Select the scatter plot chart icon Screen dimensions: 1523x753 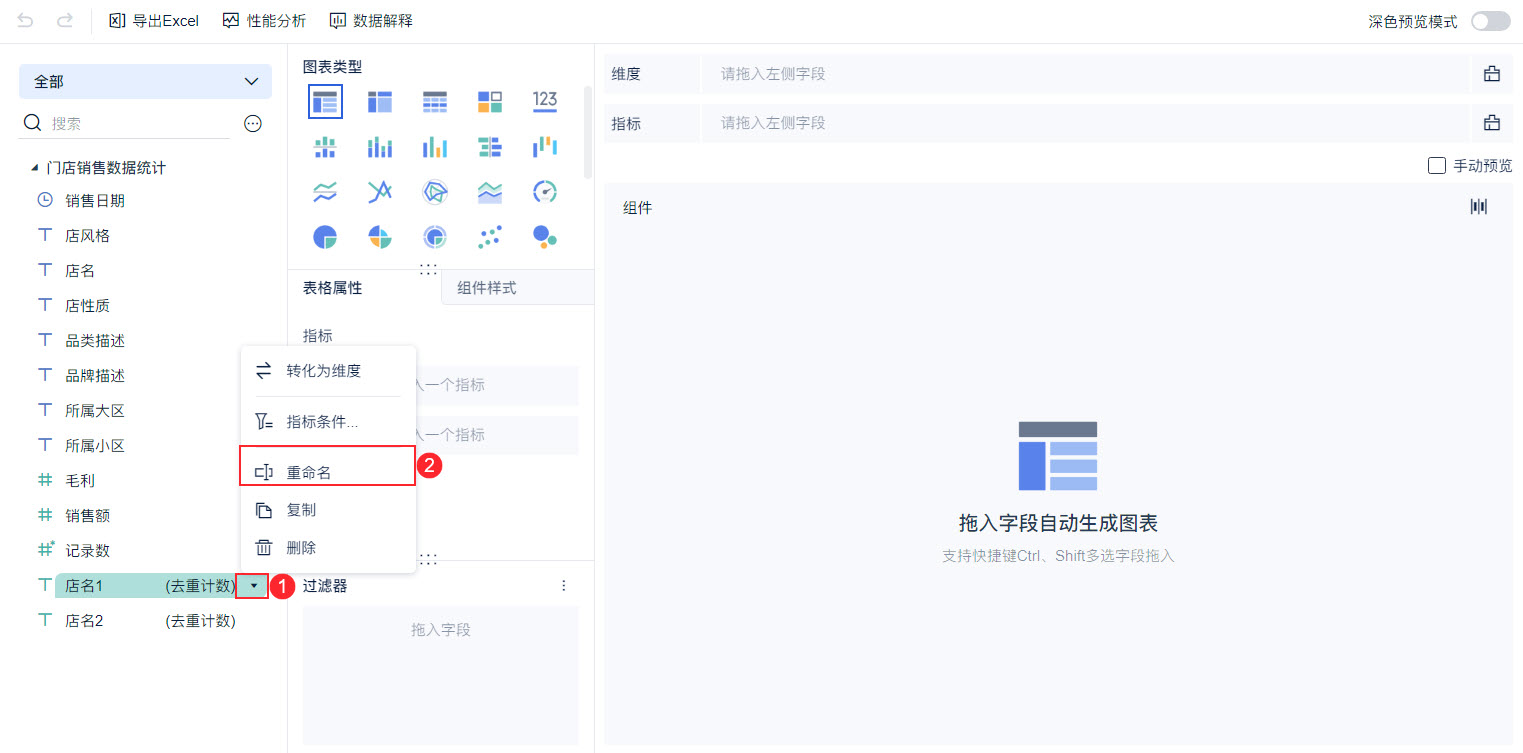pos(490,237)
